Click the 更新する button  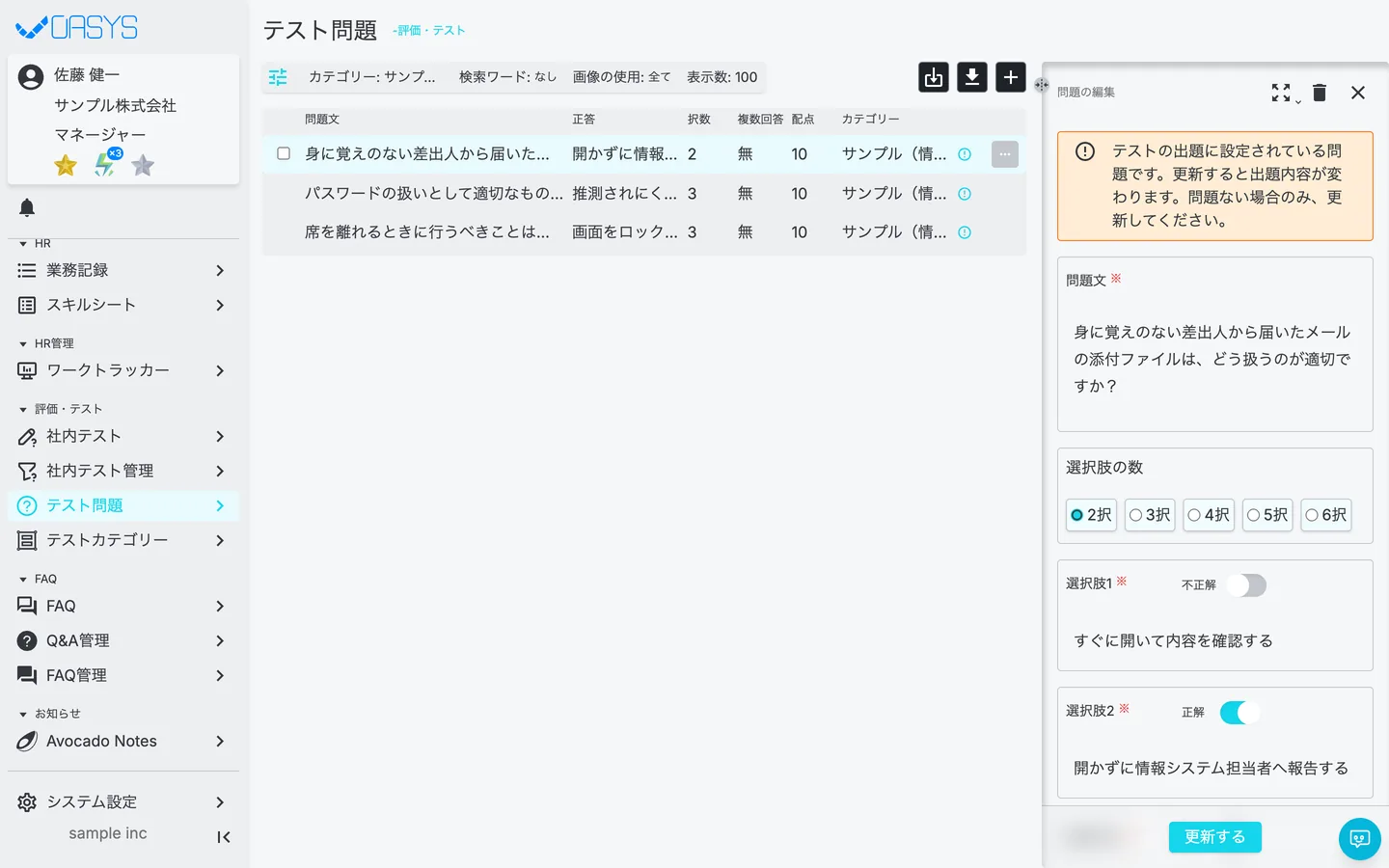tap(1215, 837)
